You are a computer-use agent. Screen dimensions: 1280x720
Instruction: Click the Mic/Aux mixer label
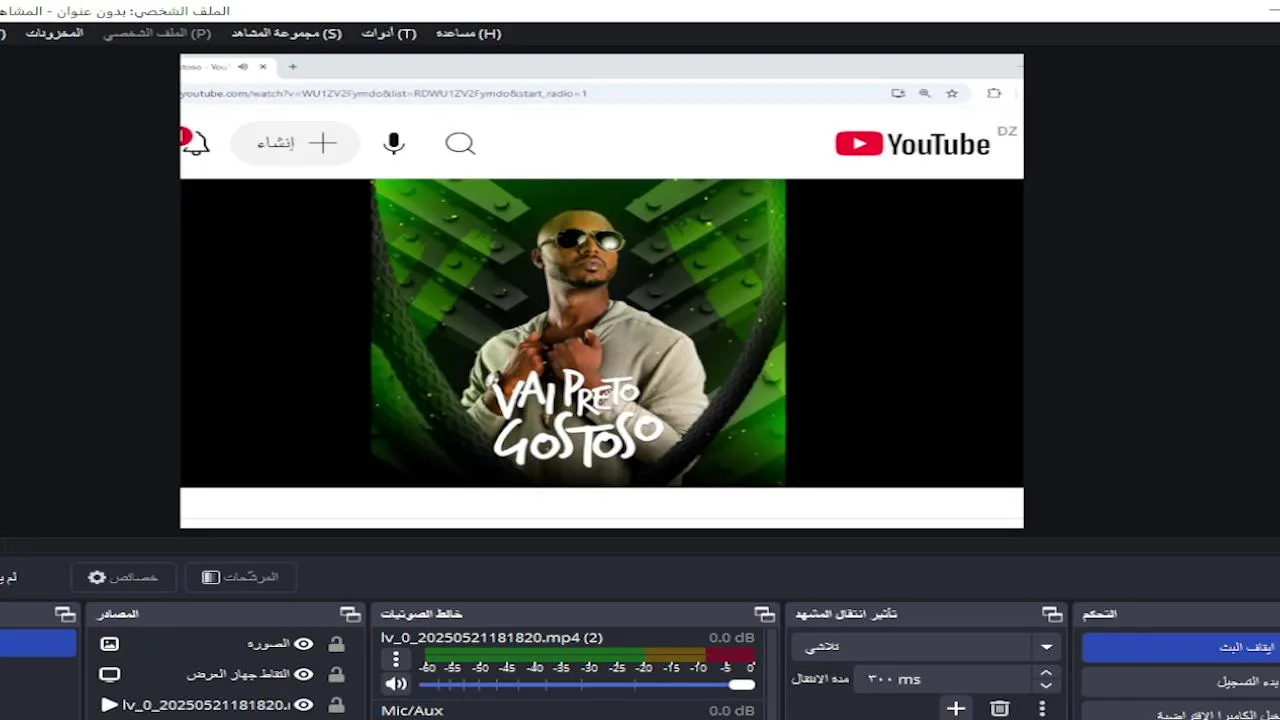point(412,710)
